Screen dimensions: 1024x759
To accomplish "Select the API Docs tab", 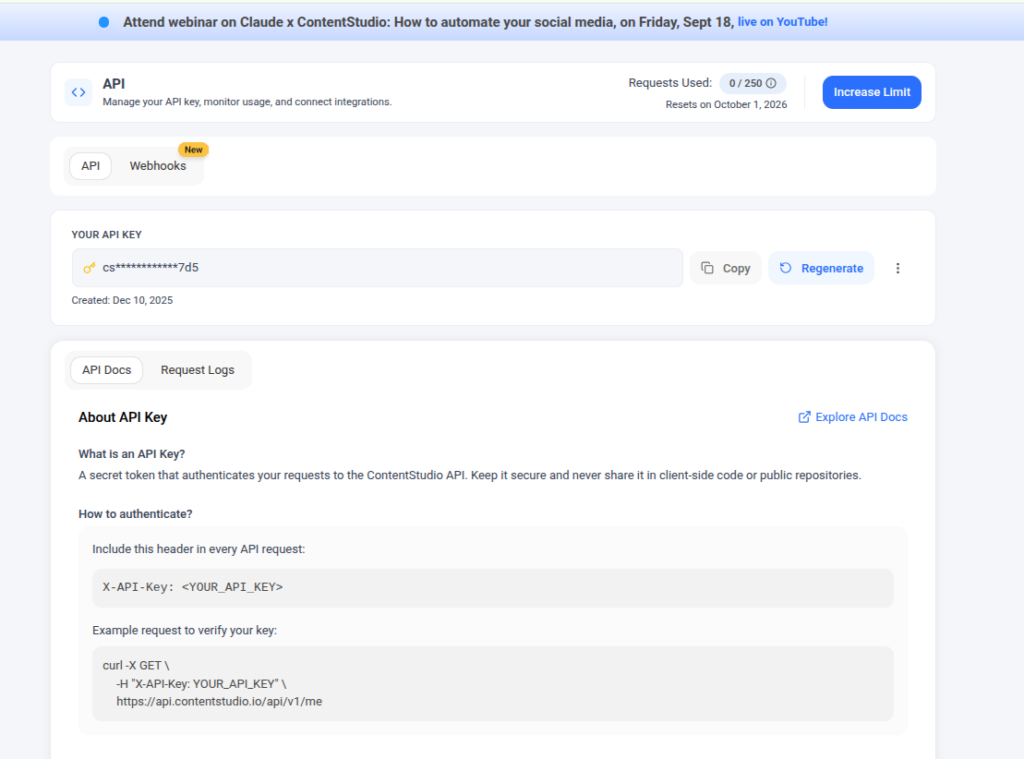I will pos(106,370).
